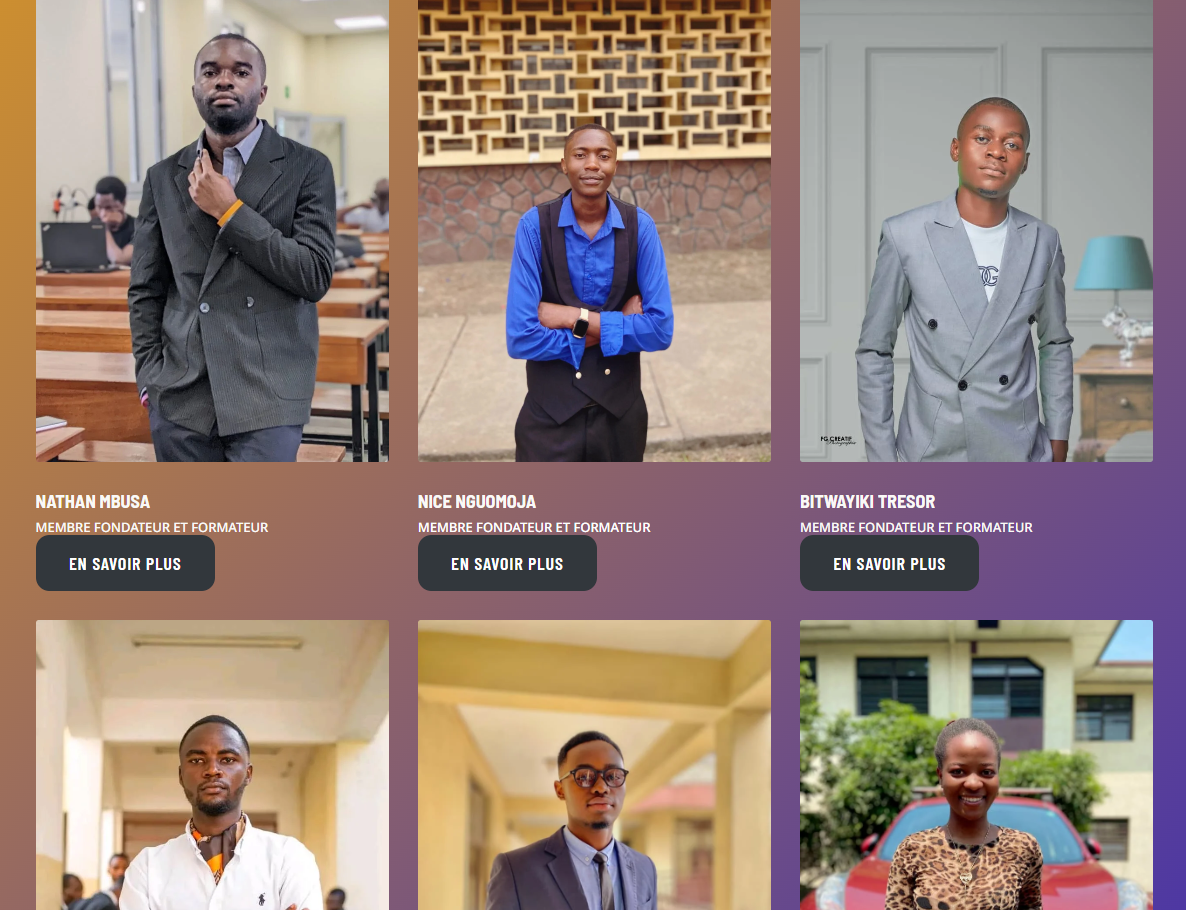Viewport: 1186px width, 910px height.
Task: Click En Savoir Plus under Bitwayiki Tresor
Action: [890, 564]
